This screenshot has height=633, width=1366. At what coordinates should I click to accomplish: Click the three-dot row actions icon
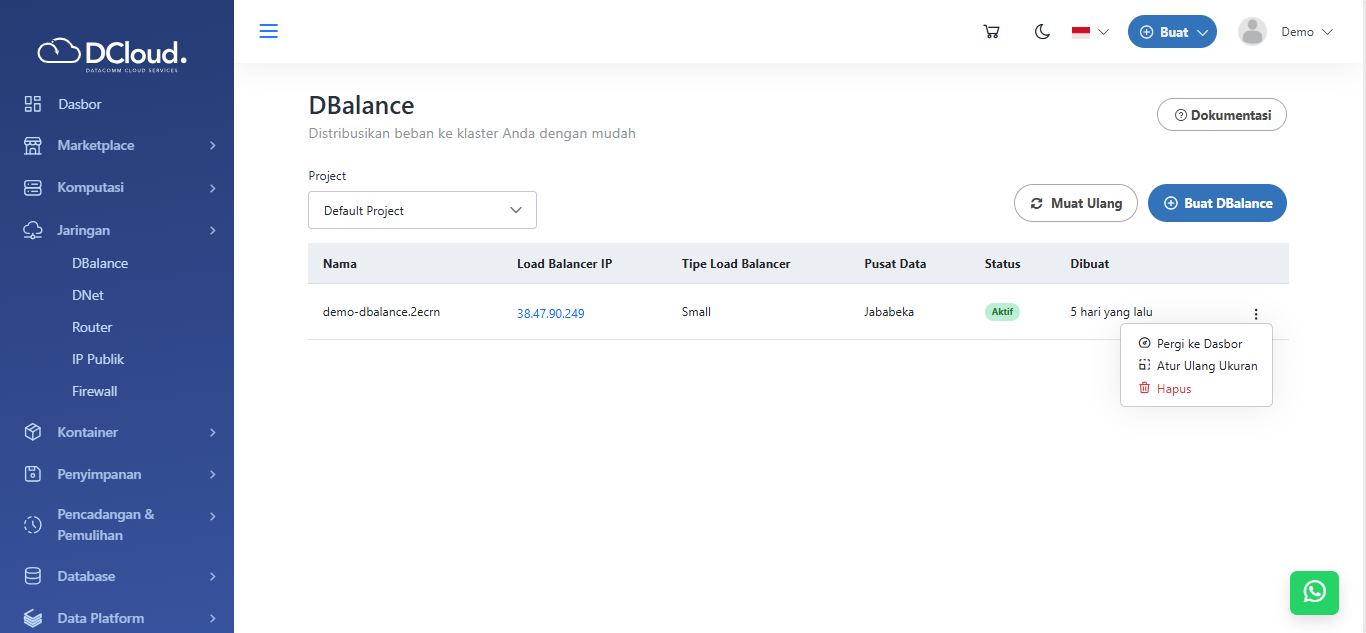(x=1256, y=314)
